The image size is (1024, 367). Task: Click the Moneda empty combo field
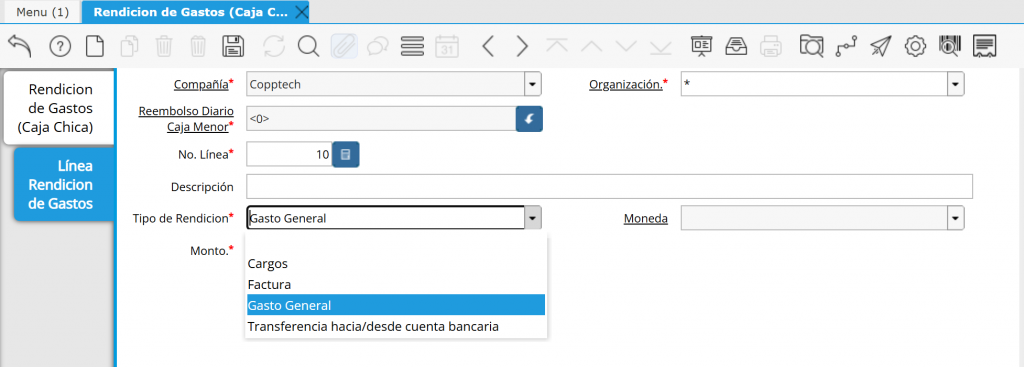[814, 218]
